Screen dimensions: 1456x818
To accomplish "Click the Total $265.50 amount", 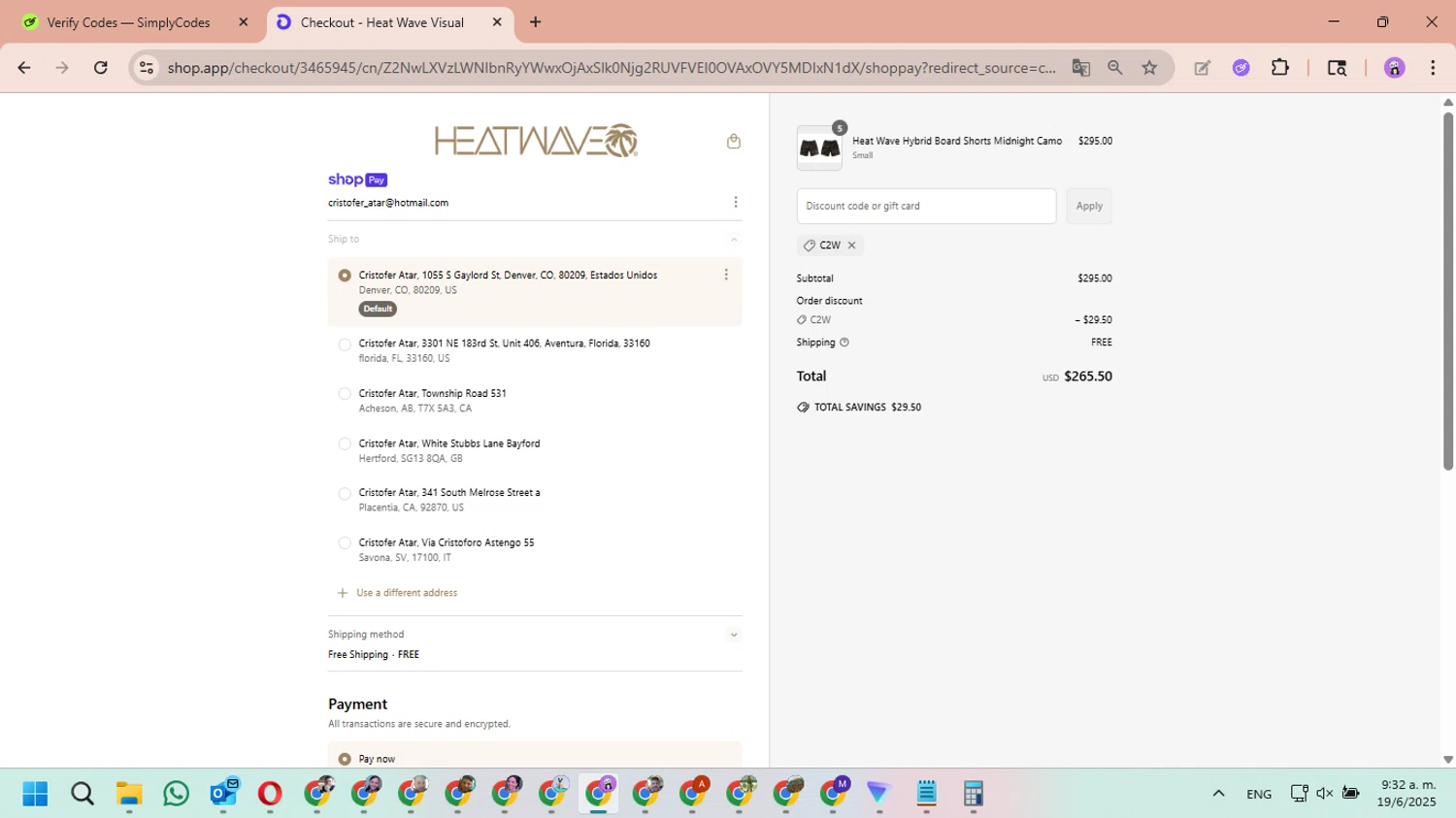I will 1088,376.
